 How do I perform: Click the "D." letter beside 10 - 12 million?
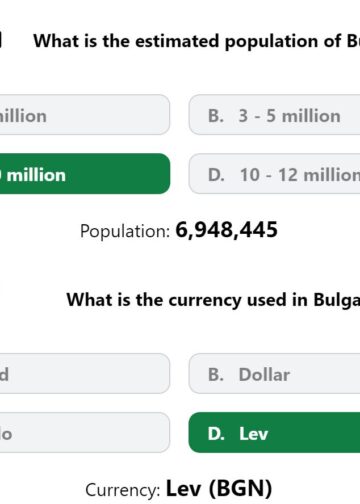click(216, 175)
